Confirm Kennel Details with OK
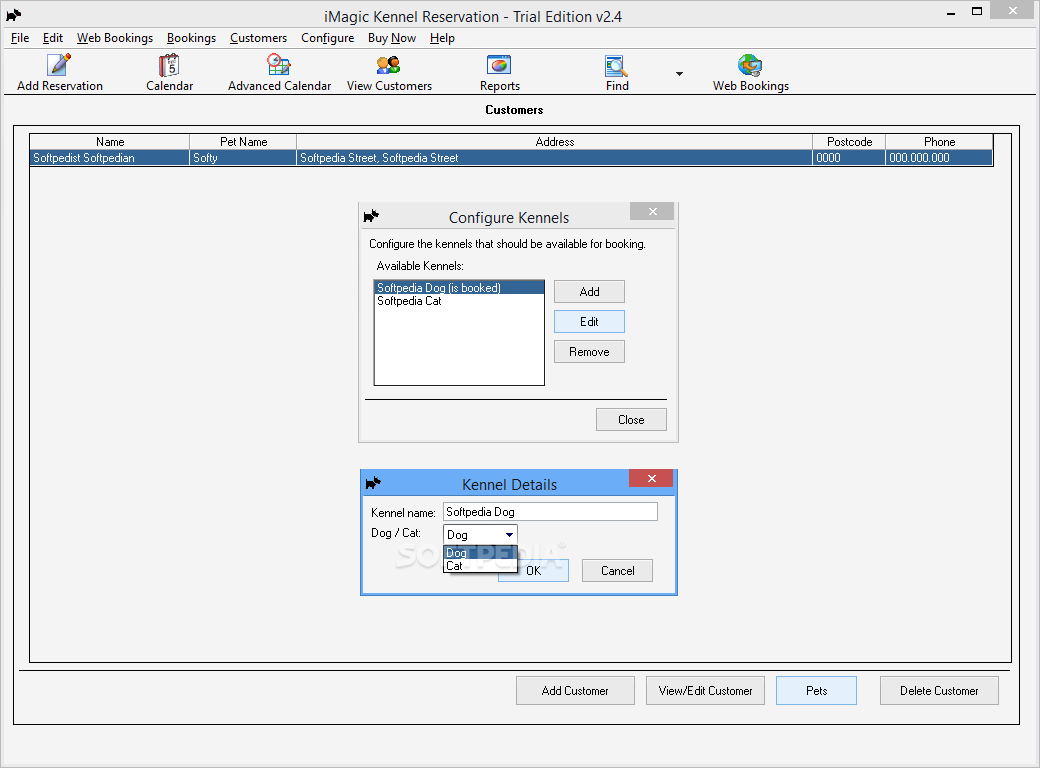Screen dimensions: 1040x768 534,570
